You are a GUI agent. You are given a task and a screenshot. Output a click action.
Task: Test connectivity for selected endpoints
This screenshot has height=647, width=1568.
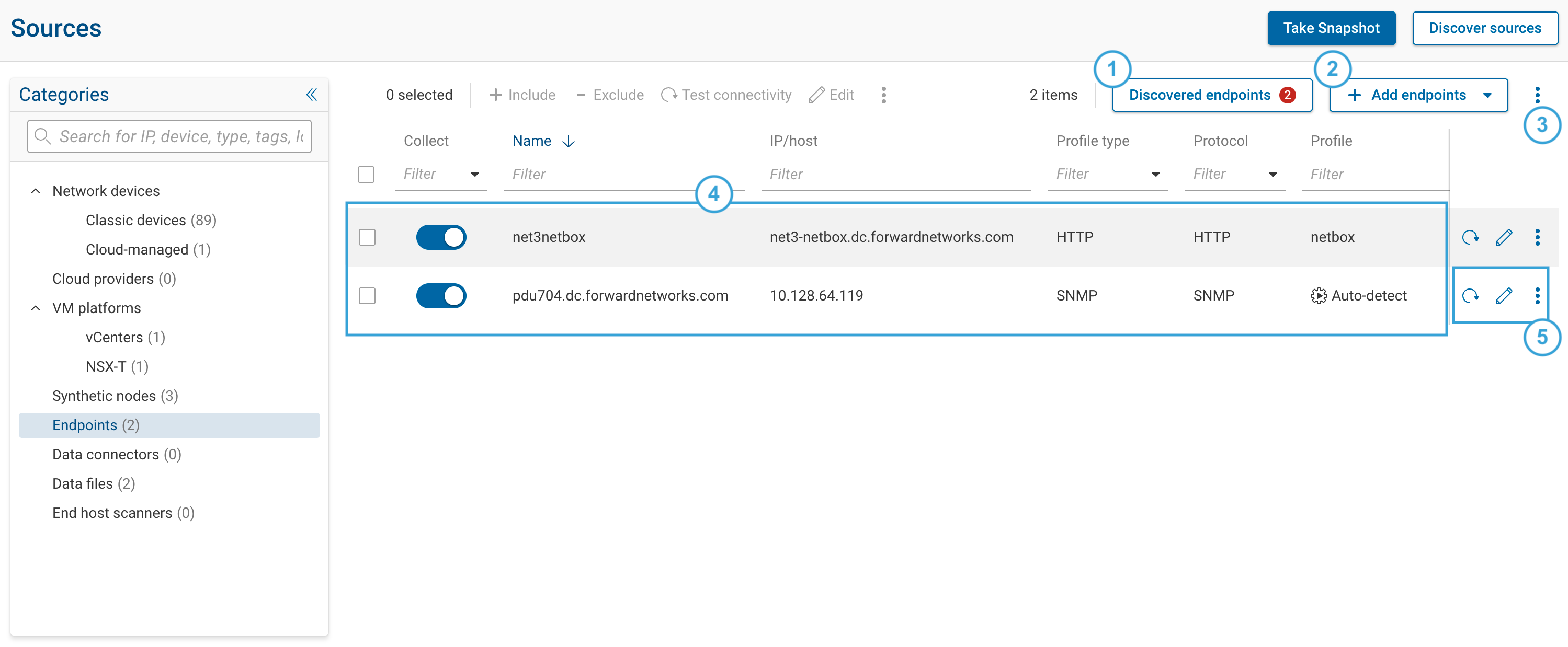(727, 95)
